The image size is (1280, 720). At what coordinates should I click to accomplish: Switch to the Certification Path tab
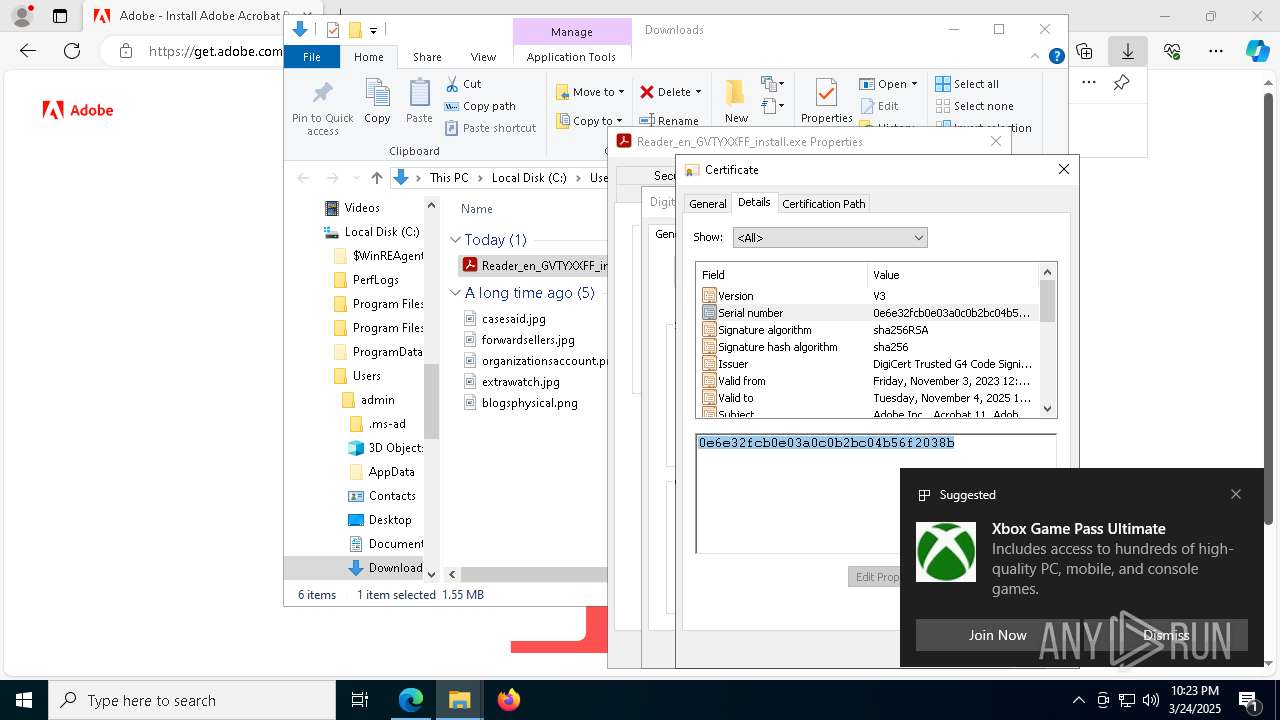tap(823, 203)
